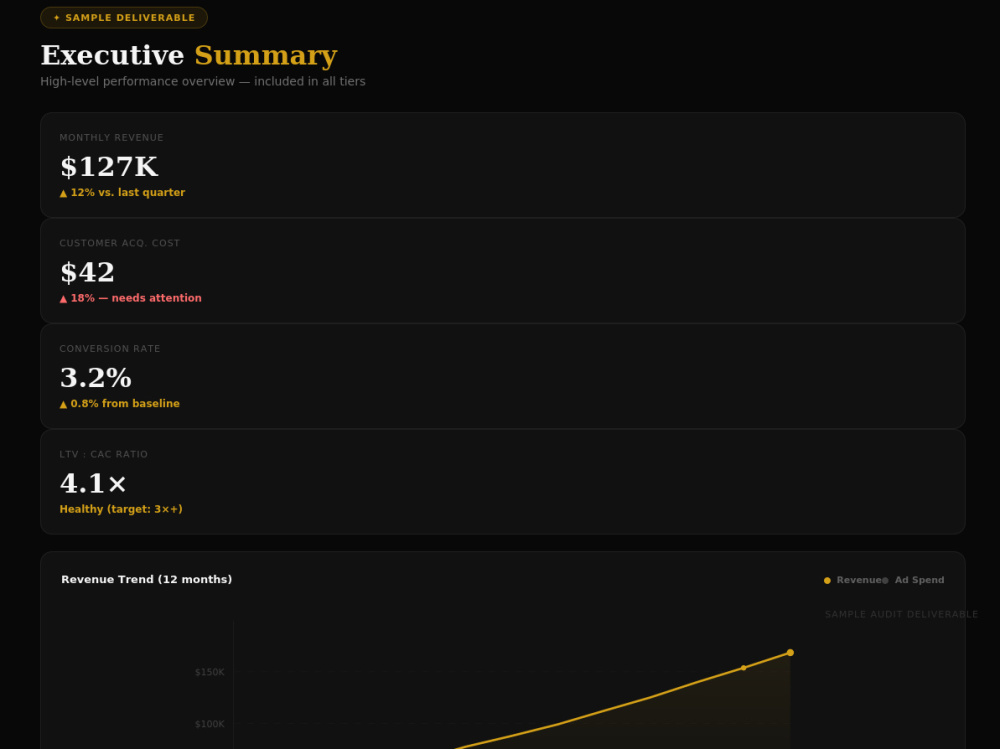Select 'Healthy (target: 3×+)' status text
Screen dimensions: 1000x749
(x=121, y=509)
